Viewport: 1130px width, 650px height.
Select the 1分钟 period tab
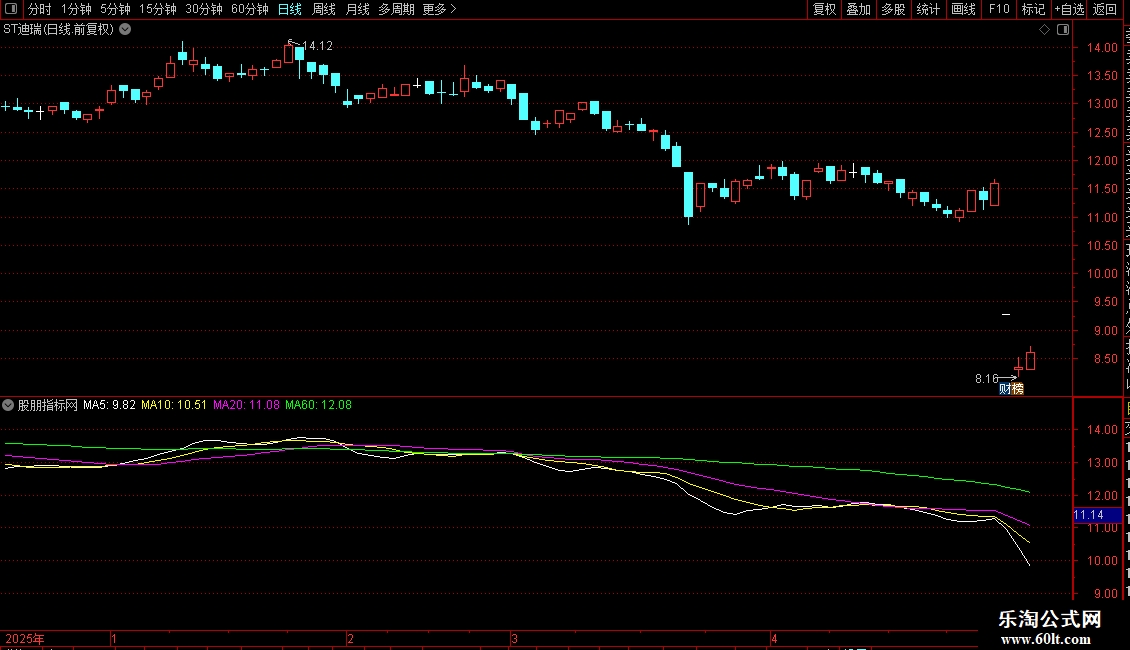76,9
